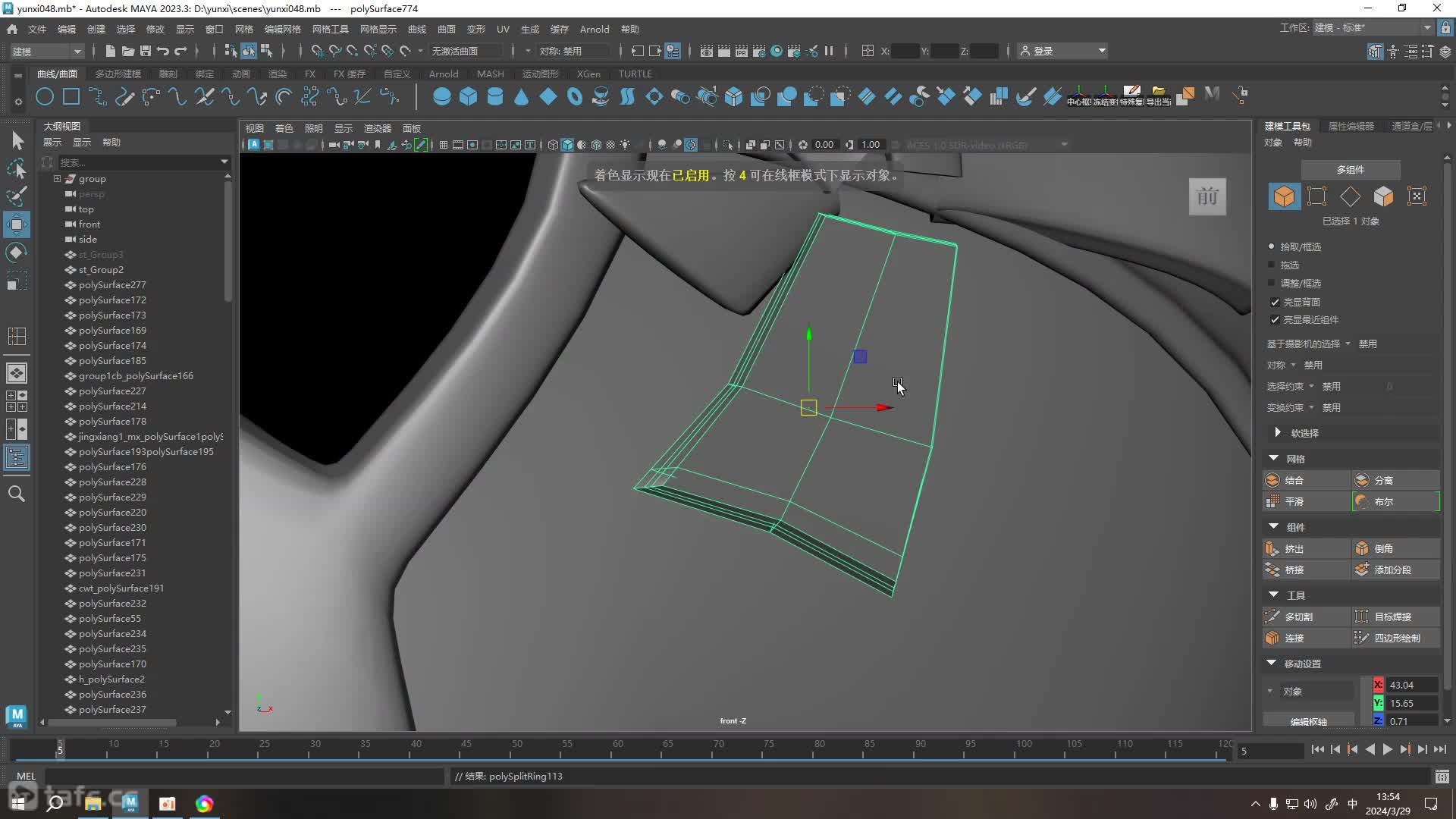
Task: Collapse the 网格 section
Action: tap(1273, 458)
